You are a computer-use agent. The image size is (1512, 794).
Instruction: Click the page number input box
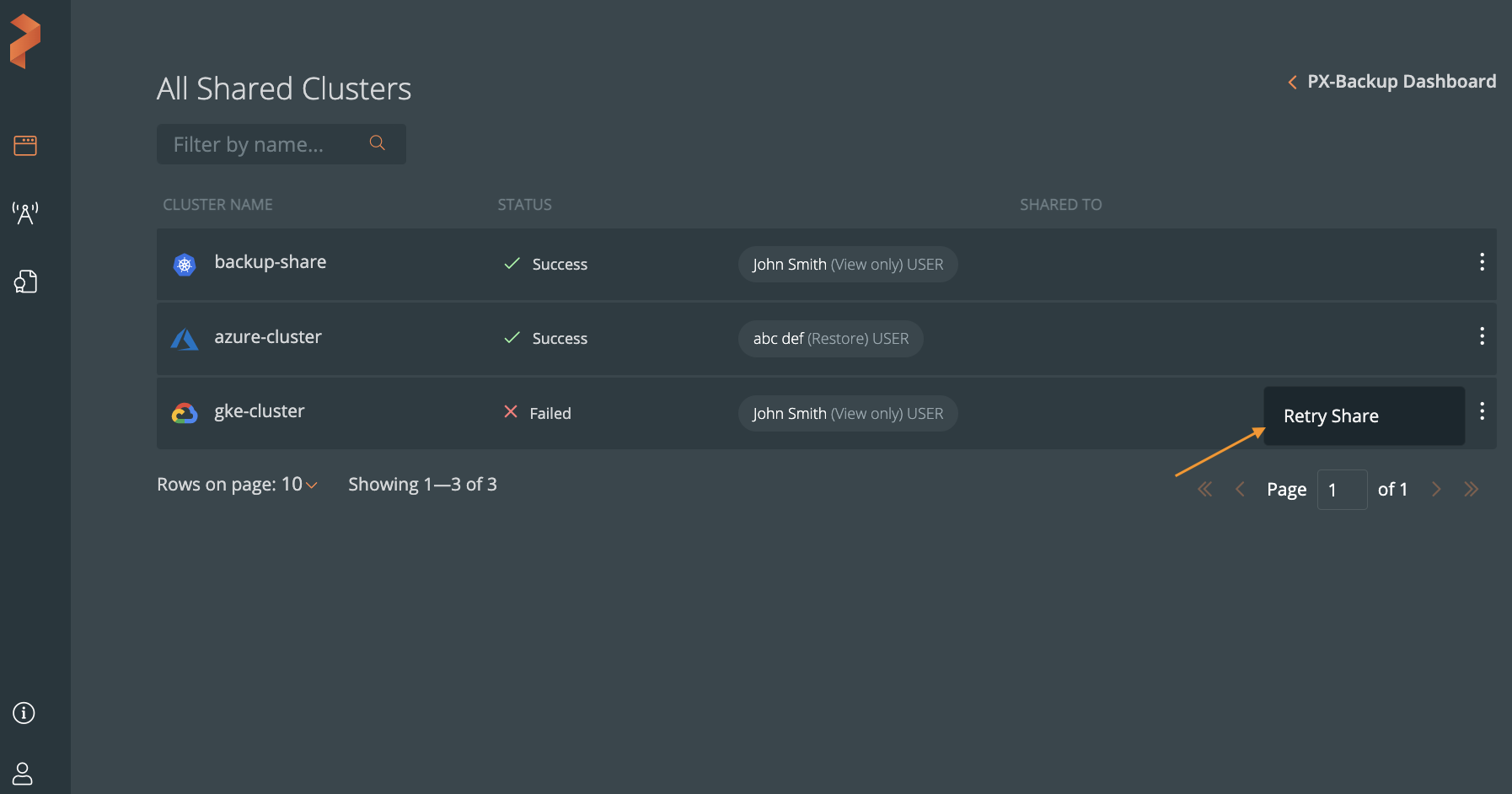tap(1341, 490)
